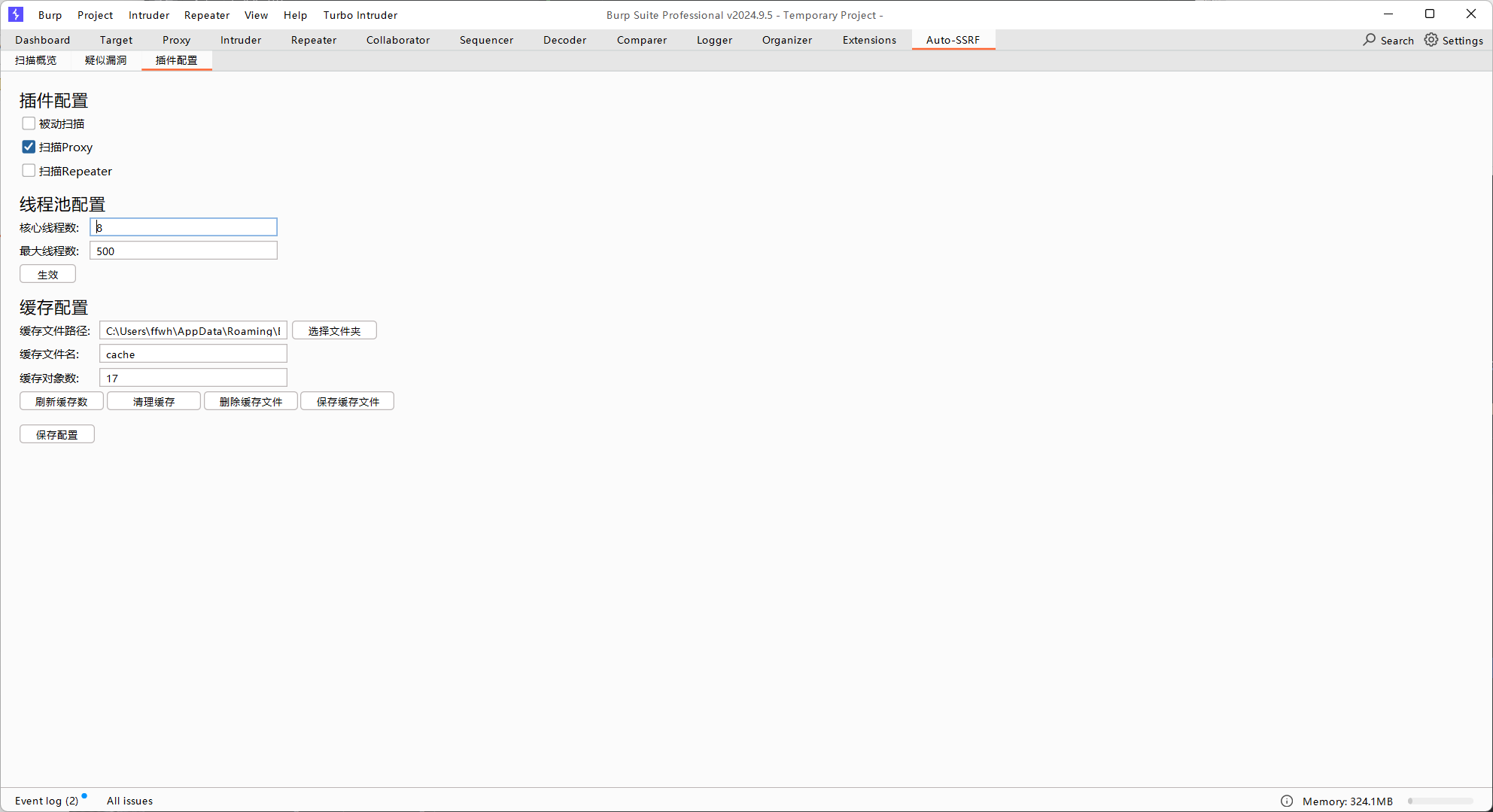The image size is (1493, 812).
Task: Open the View menu
Action: (x=256, y=15)
